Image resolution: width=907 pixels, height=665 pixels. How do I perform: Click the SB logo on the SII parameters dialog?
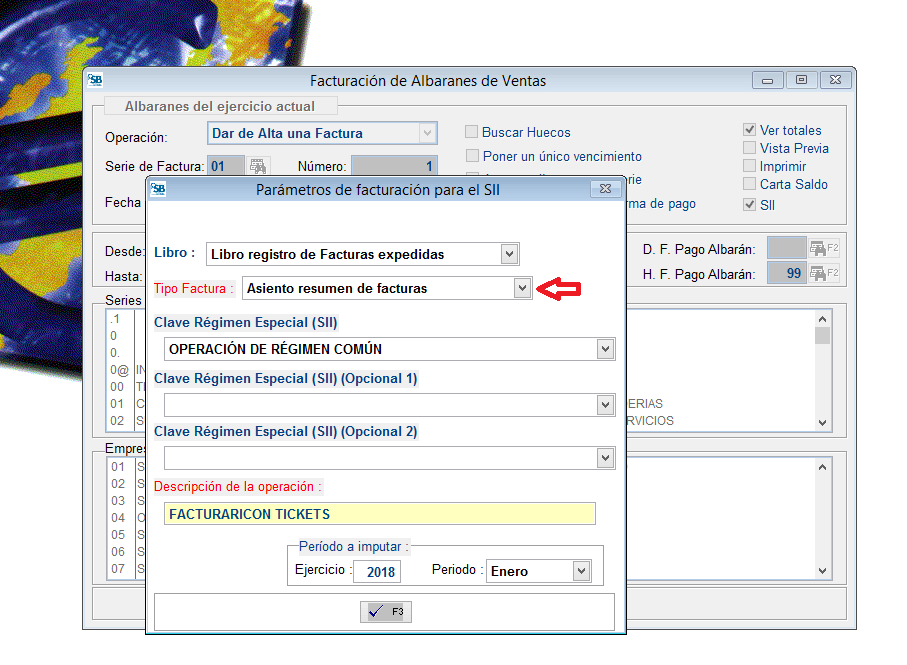click(x=157, y=189)
